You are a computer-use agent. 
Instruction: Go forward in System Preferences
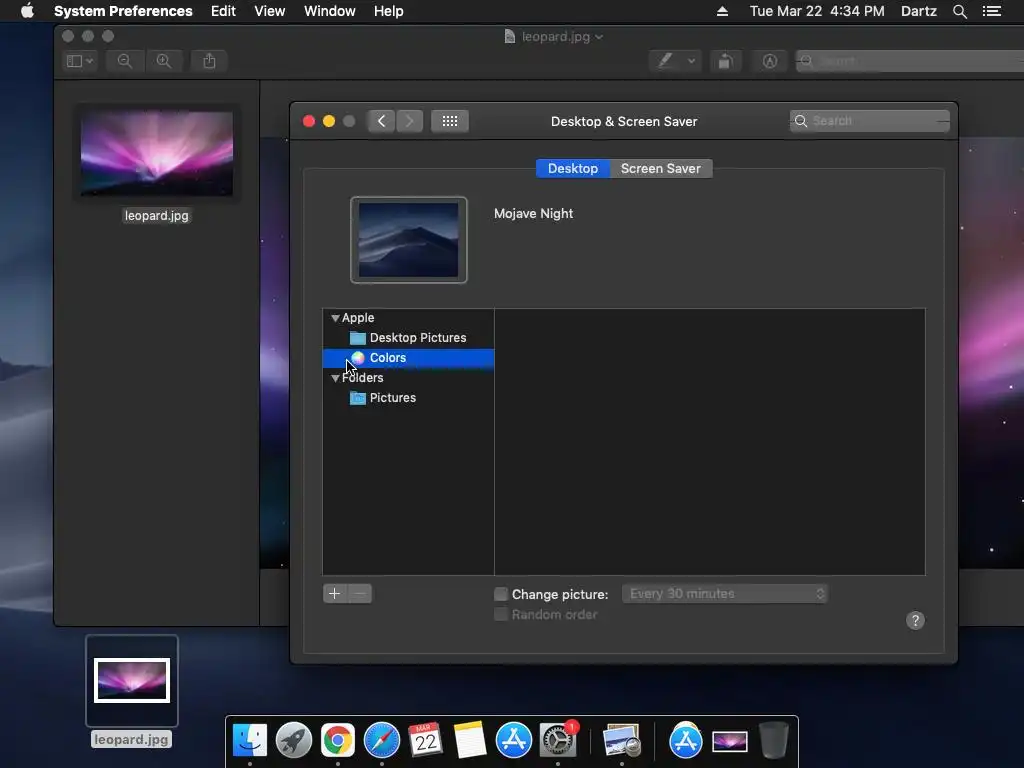(x=409, y=121)
